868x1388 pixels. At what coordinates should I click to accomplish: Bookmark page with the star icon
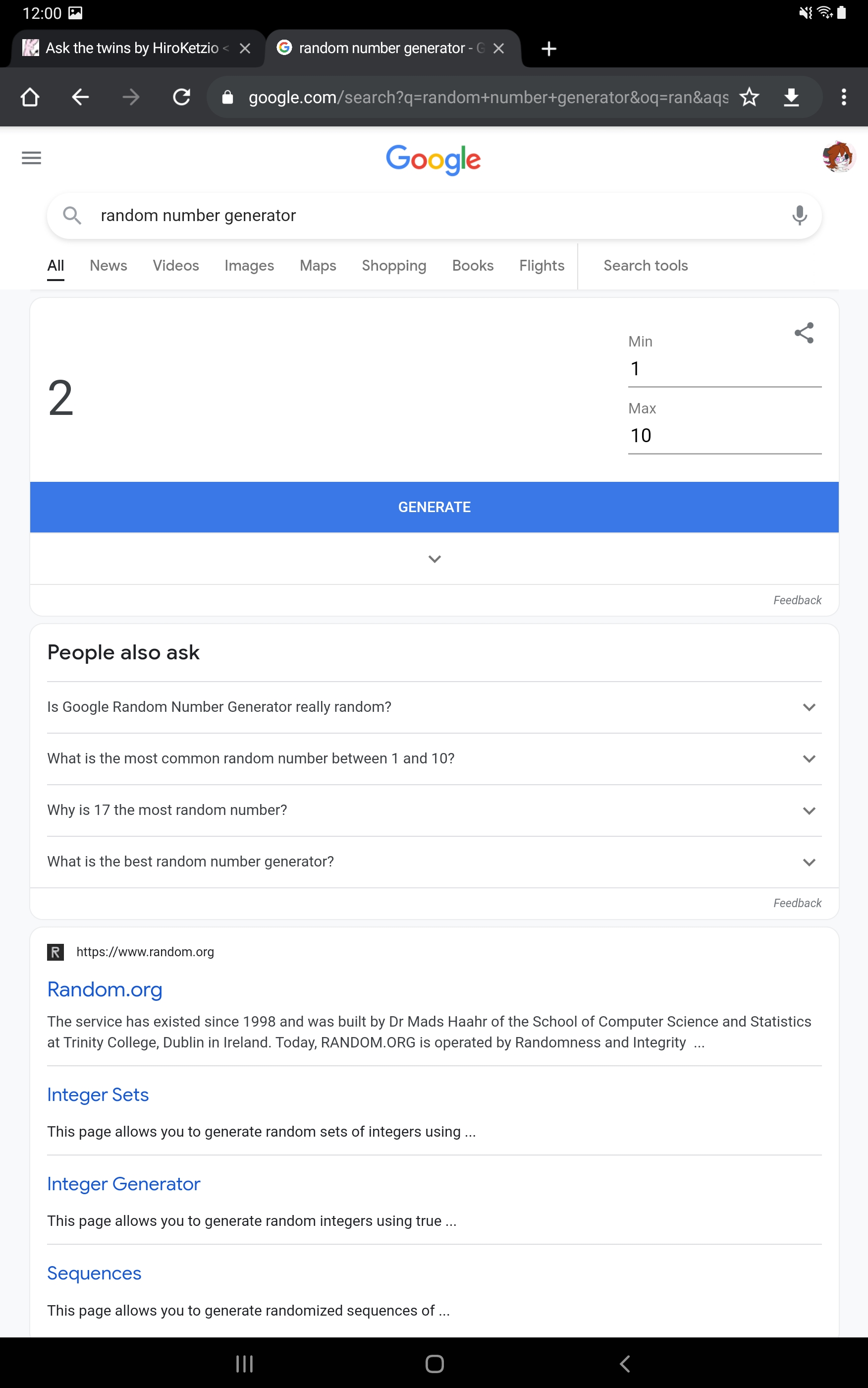[749, 97]
